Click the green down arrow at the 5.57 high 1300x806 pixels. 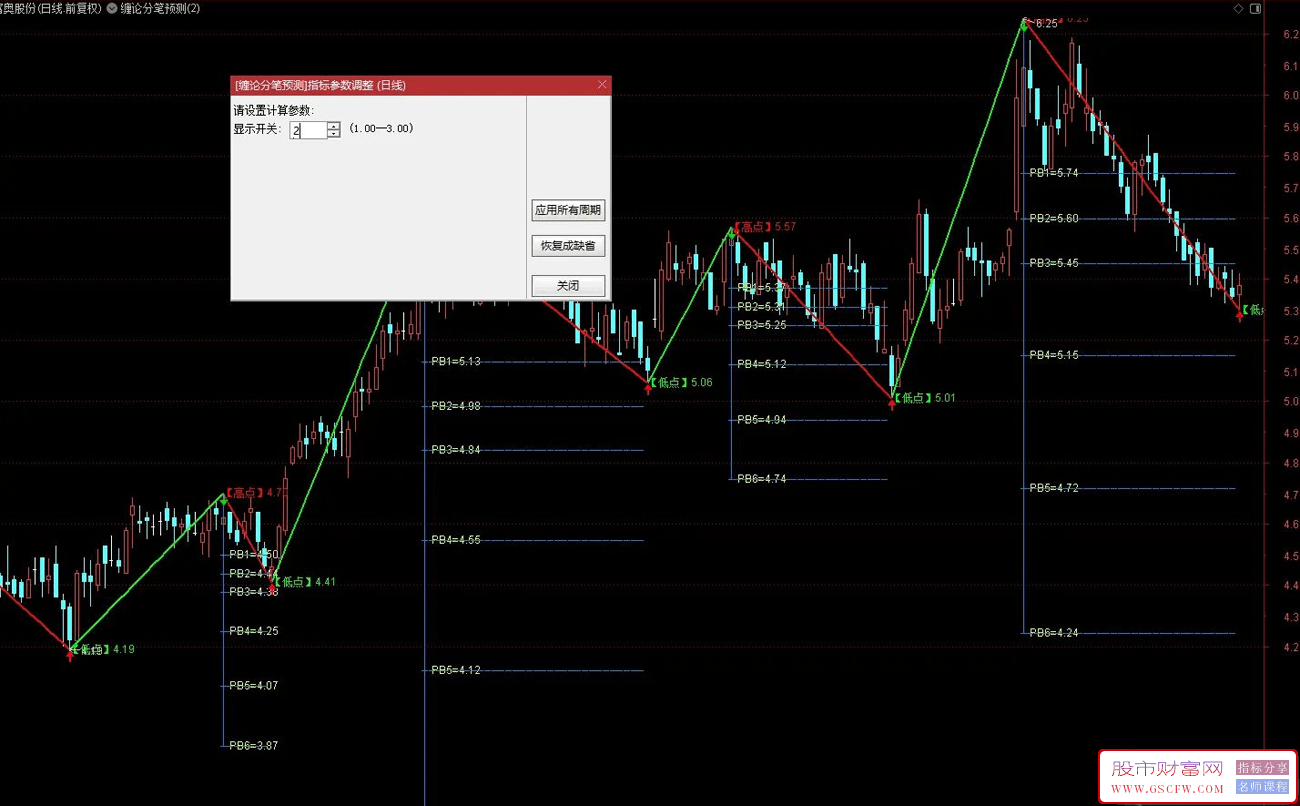point(732,233)
